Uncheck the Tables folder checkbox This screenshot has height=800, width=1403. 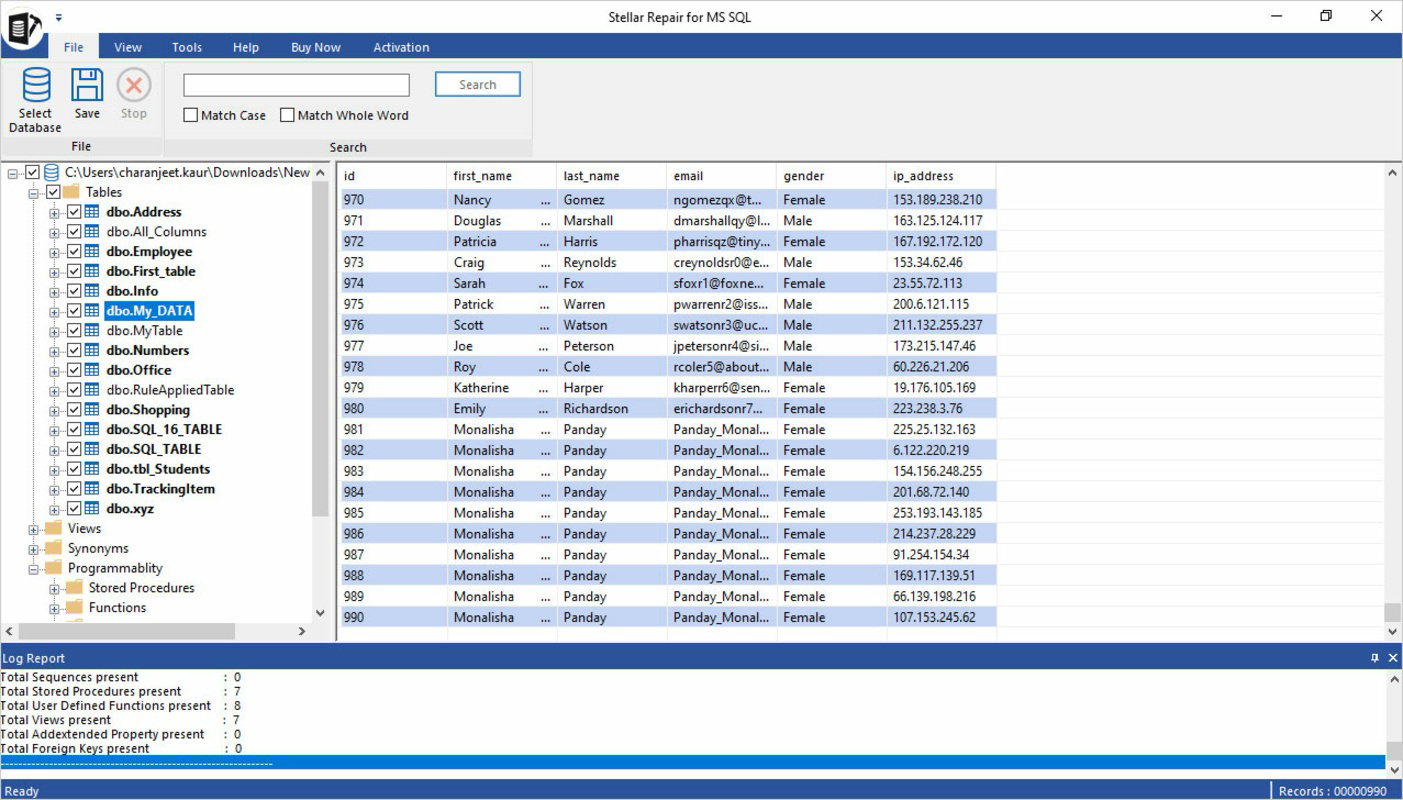coord(53,192)
